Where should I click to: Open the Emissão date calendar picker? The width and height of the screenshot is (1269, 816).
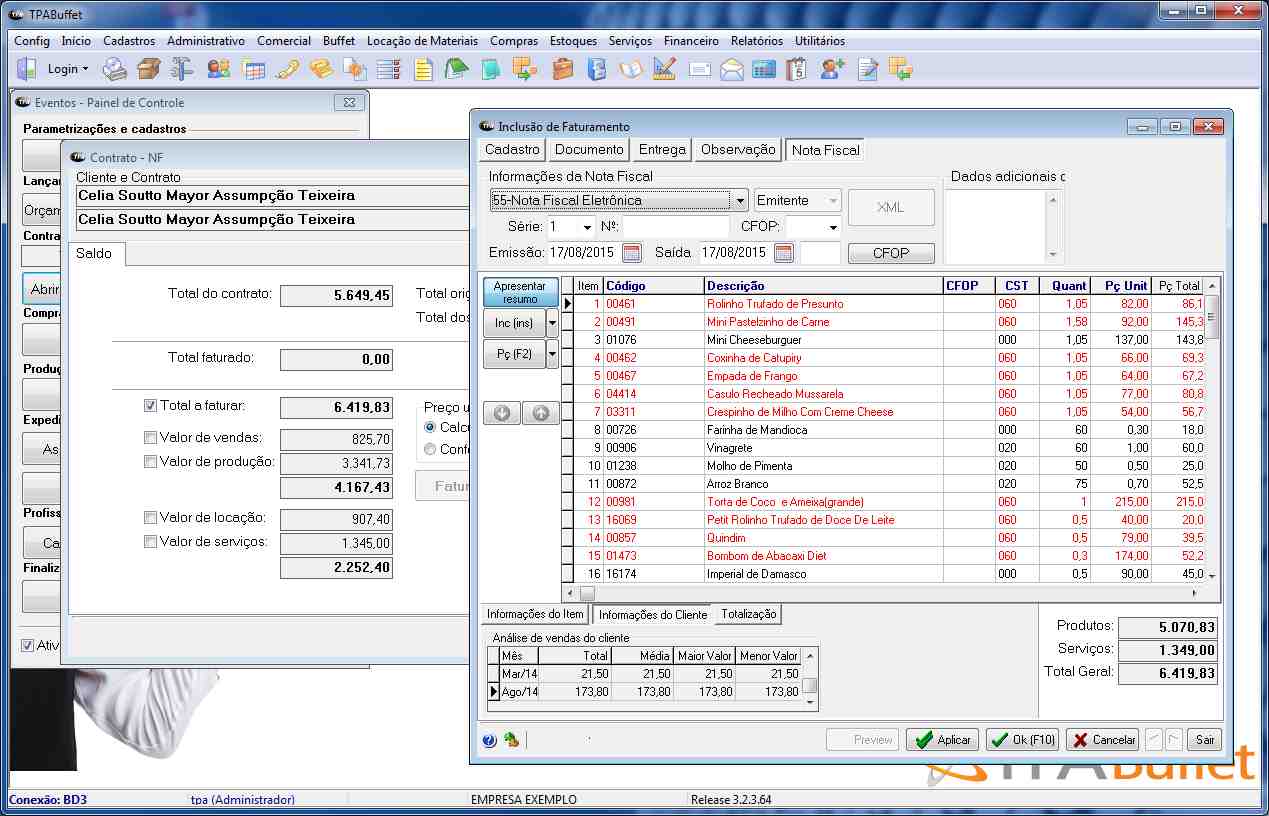[631, 253]
